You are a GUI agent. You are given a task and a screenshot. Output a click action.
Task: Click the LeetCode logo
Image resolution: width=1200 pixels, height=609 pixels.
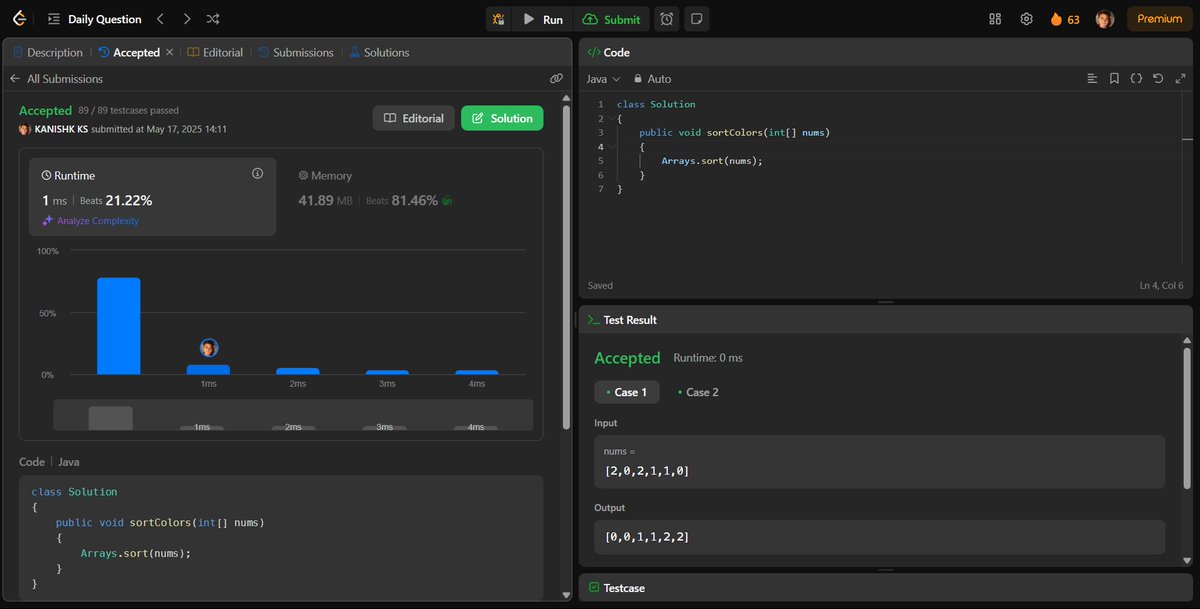[19, 19]
